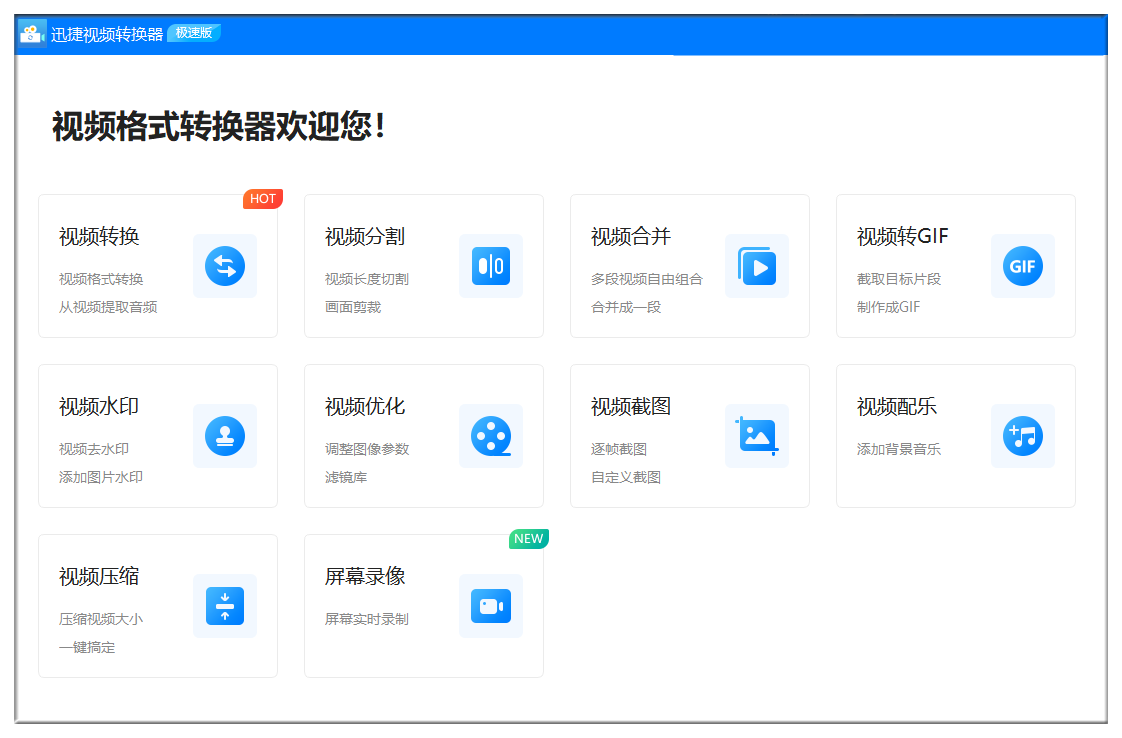Click the 极速版 tag in the title bar
Viewport: 1122px width, 738px height.
194,32
